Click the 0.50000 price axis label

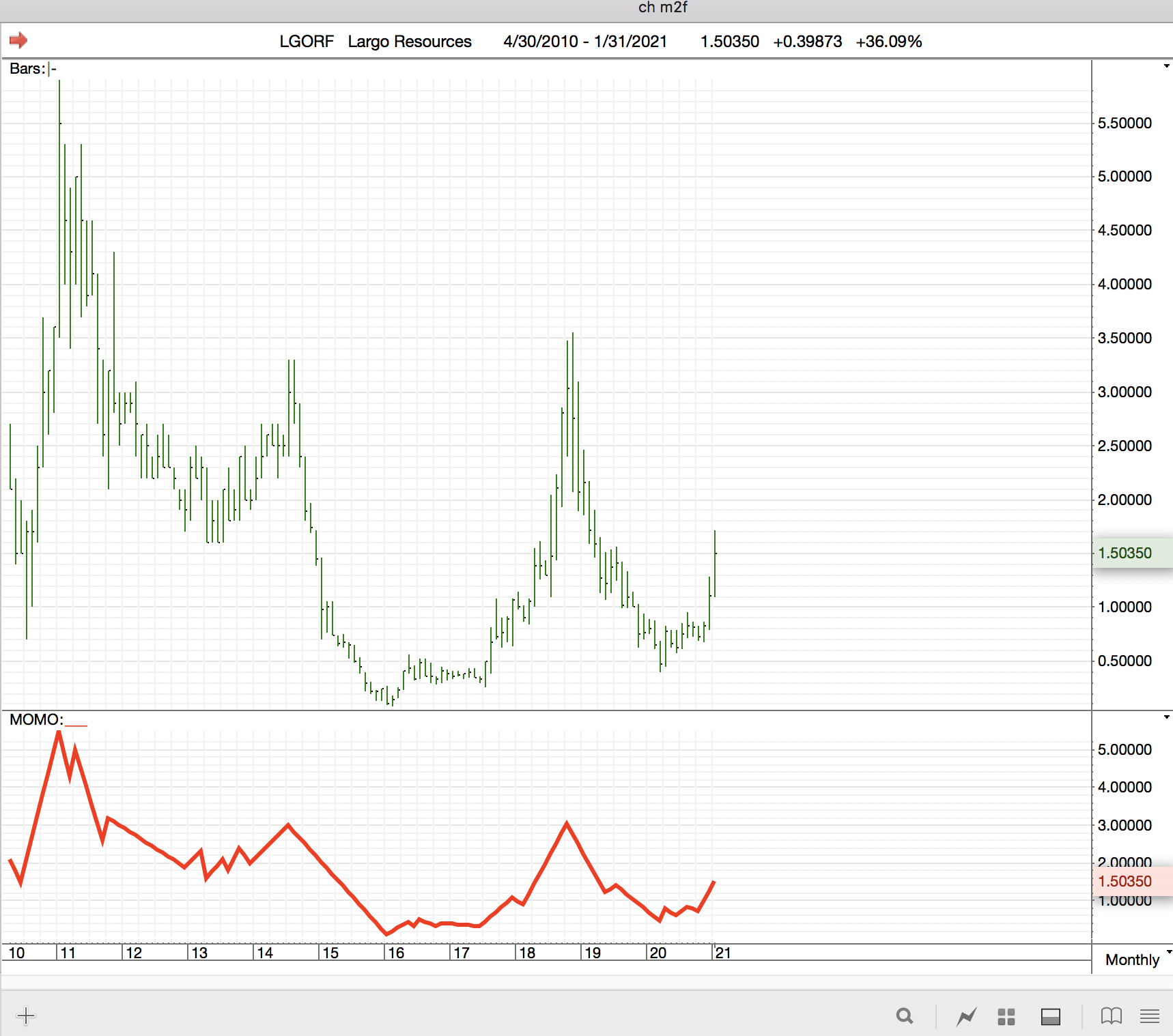click(1125, 661)
